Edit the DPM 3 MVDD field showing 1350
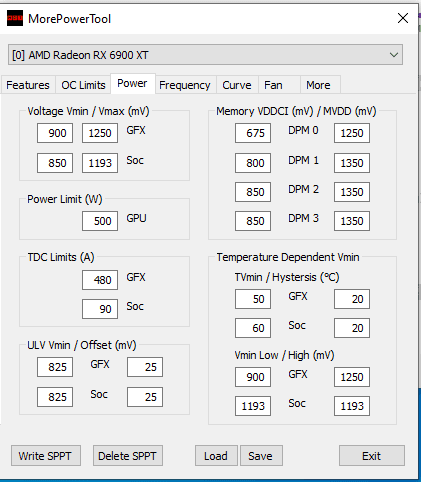Screen dimensions: 421x482 tap(352, 221)
